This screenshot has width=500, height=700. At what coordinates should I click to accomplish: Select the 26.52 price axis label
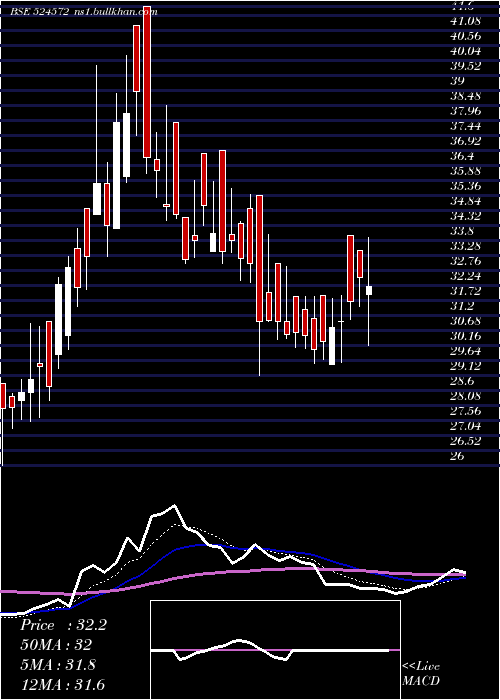pyautogui.click(x=465, y=441)
